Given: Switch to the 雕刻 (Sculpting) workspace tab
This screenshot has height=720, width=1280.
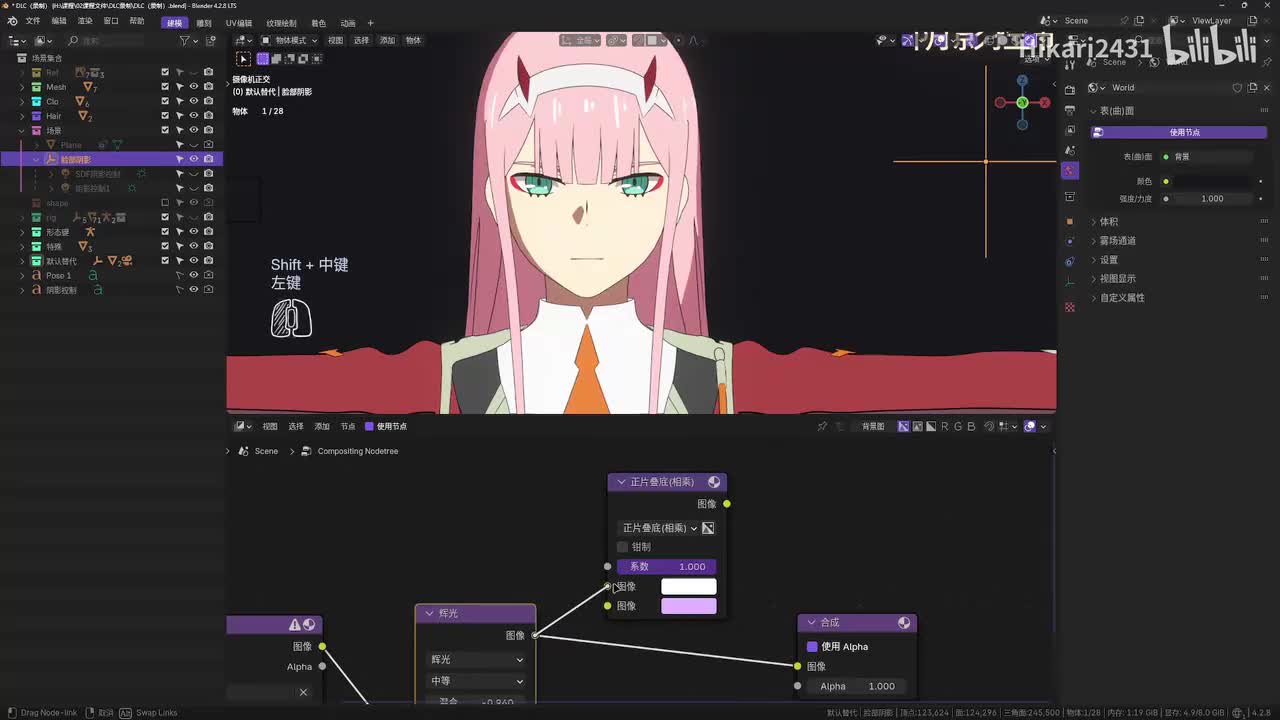Looking at the screenshot, I should coord(204,23).
